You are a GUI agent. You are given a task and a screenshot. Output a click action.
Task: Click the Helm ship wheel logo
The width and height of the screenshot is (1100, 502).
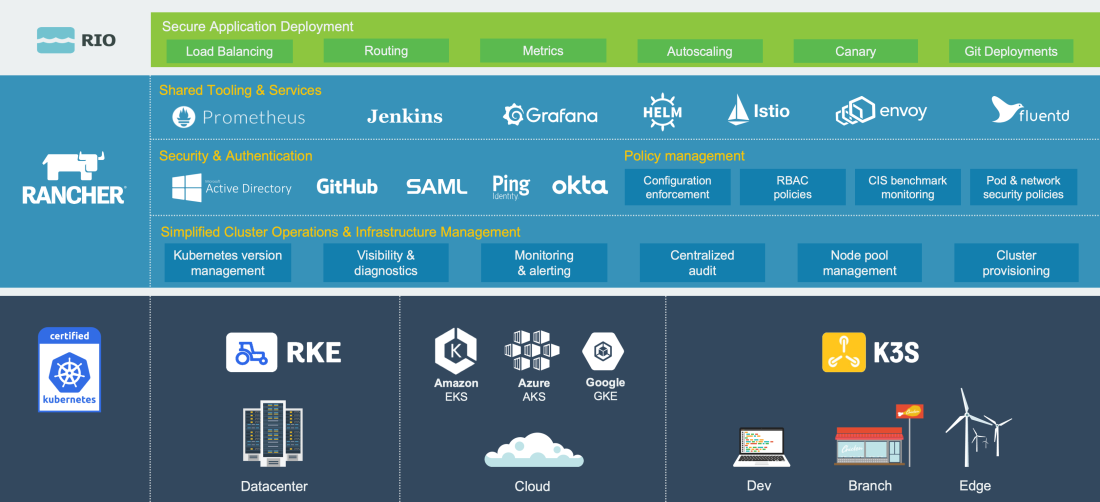point(662,112)
